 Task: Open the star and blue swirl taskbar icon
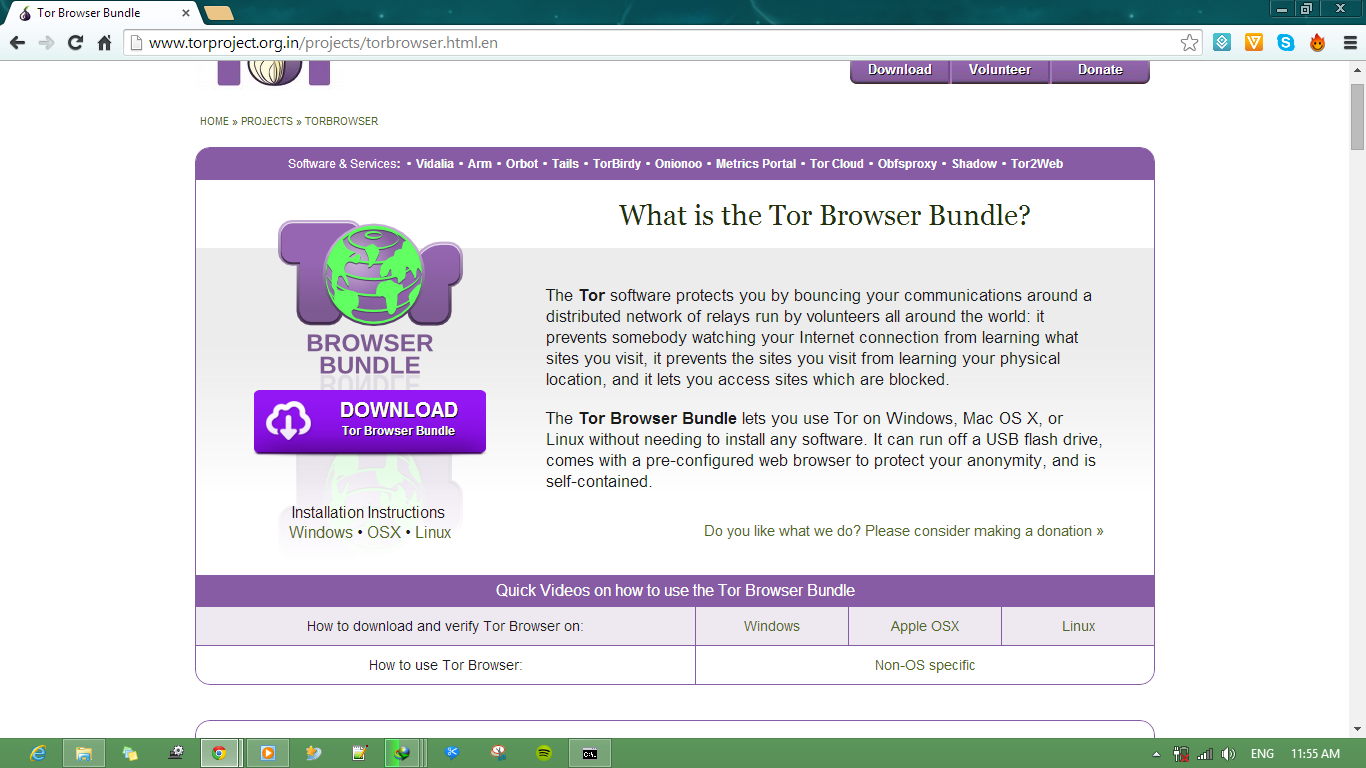click(313, 753)
